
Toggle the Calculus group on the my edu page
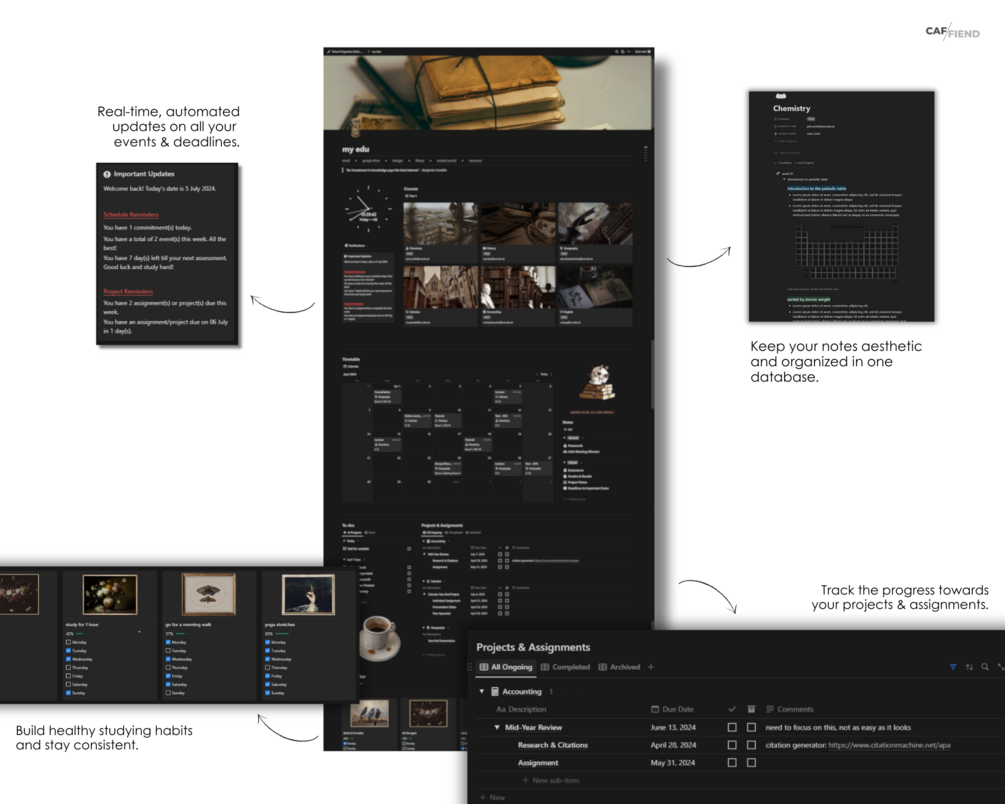coord(424,581)
